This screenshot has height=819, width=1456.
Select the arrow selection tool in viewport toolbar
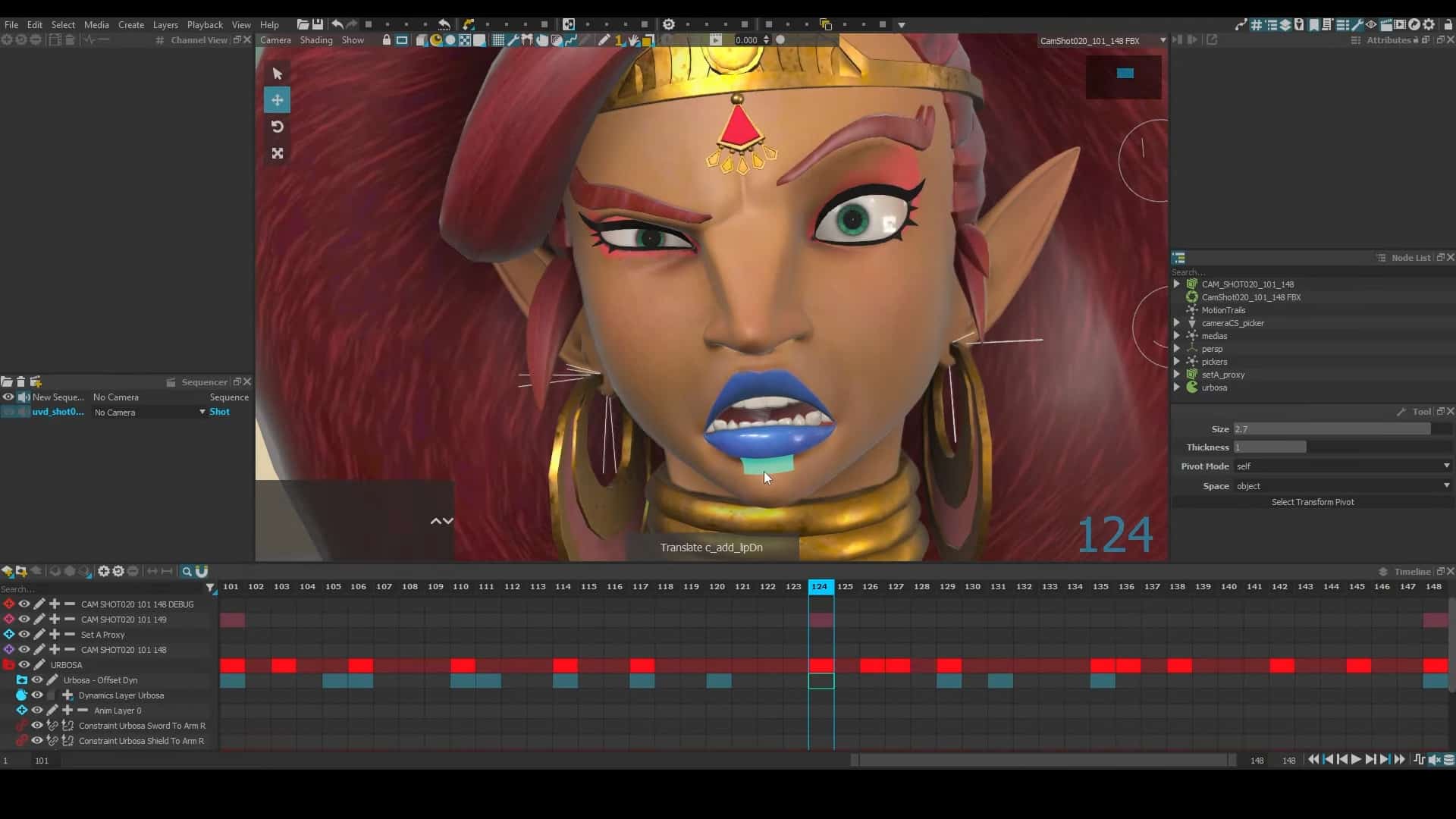click(x=277, y=73)
